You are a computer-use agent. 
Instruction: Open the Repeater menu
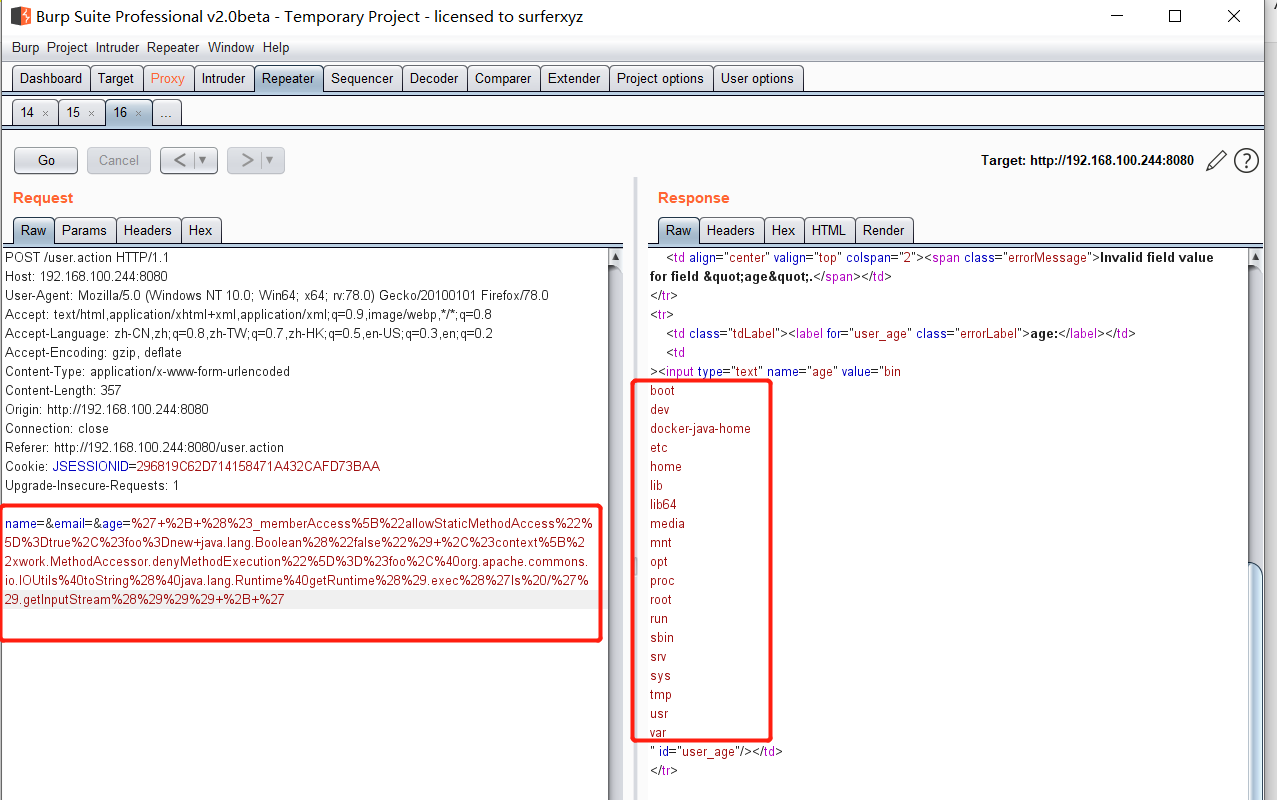click(173, 47)
